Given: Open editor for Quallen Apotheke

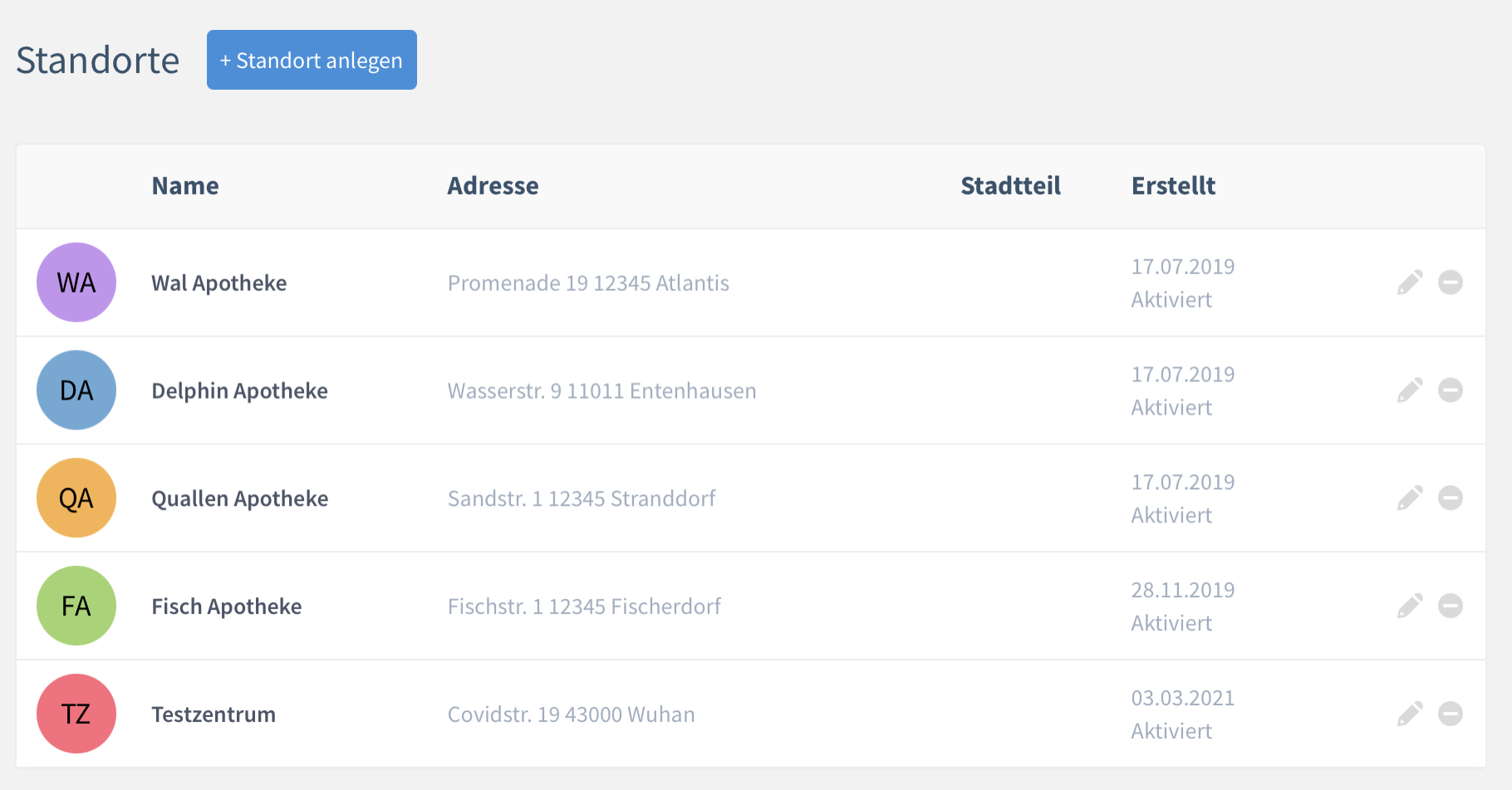Looking at the screenshot, I should tap(1410, 498).
